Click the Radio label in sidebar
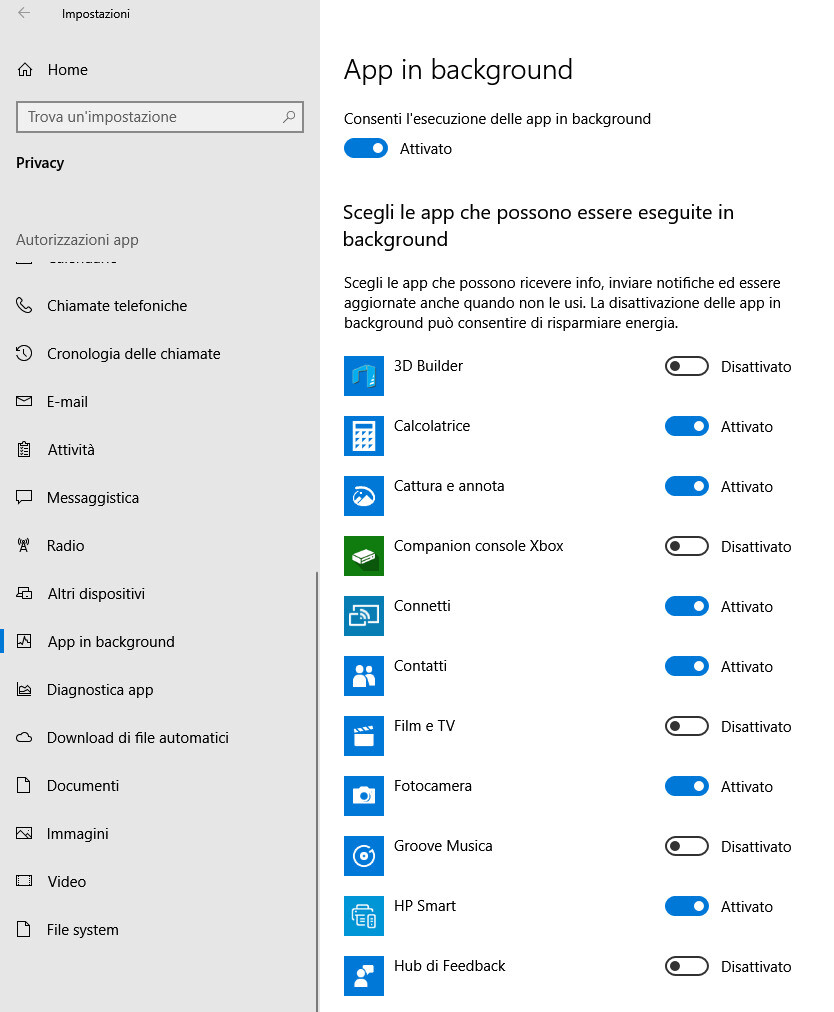This screenshot has width=834, height=1012. pyautogui.click(x=65, y=545)
